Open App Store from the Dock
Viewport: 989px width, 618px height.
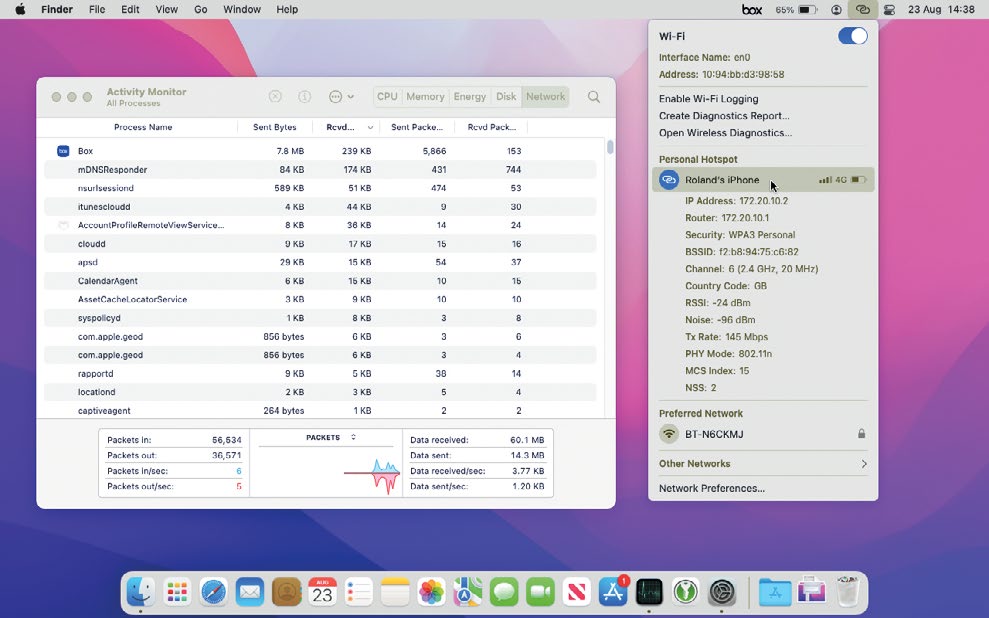point(613,592)
